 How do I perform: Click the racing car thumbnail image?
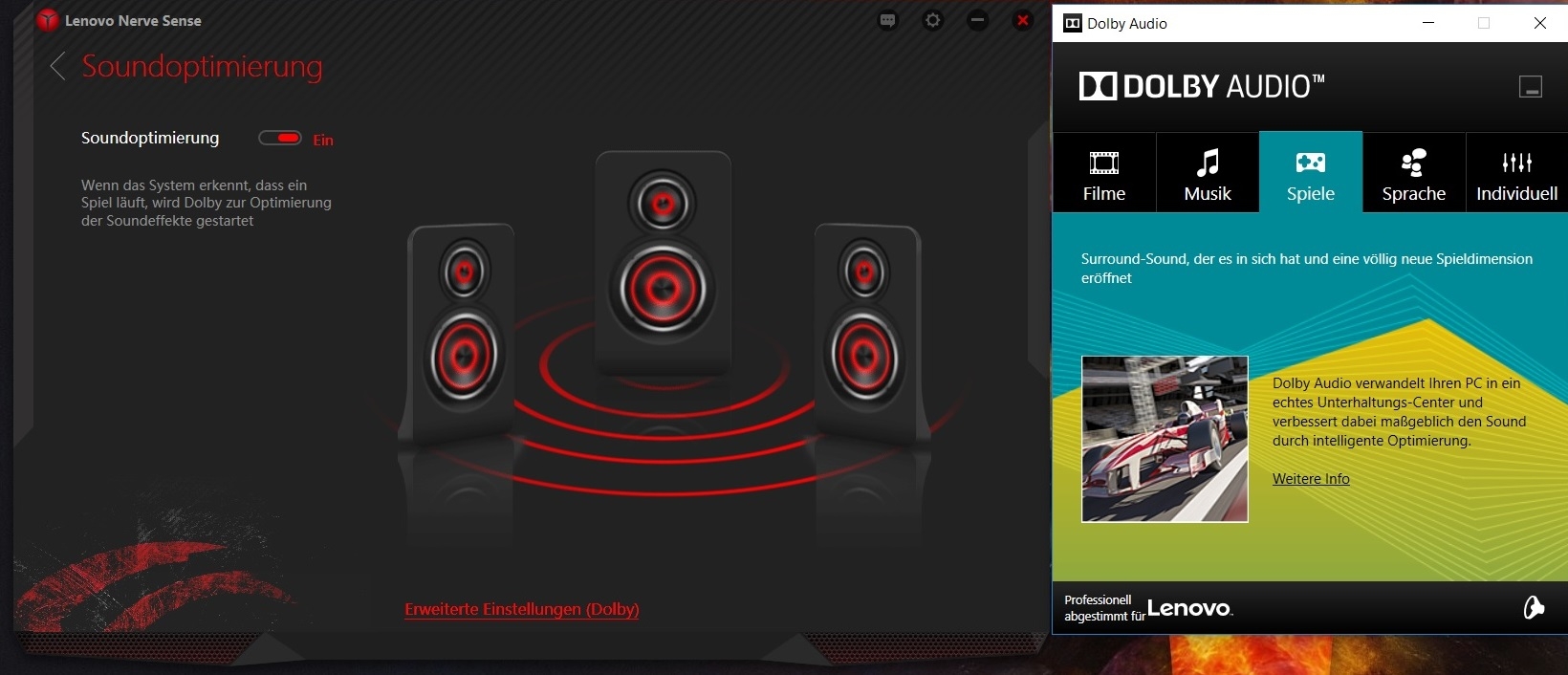click(1165, 439)
